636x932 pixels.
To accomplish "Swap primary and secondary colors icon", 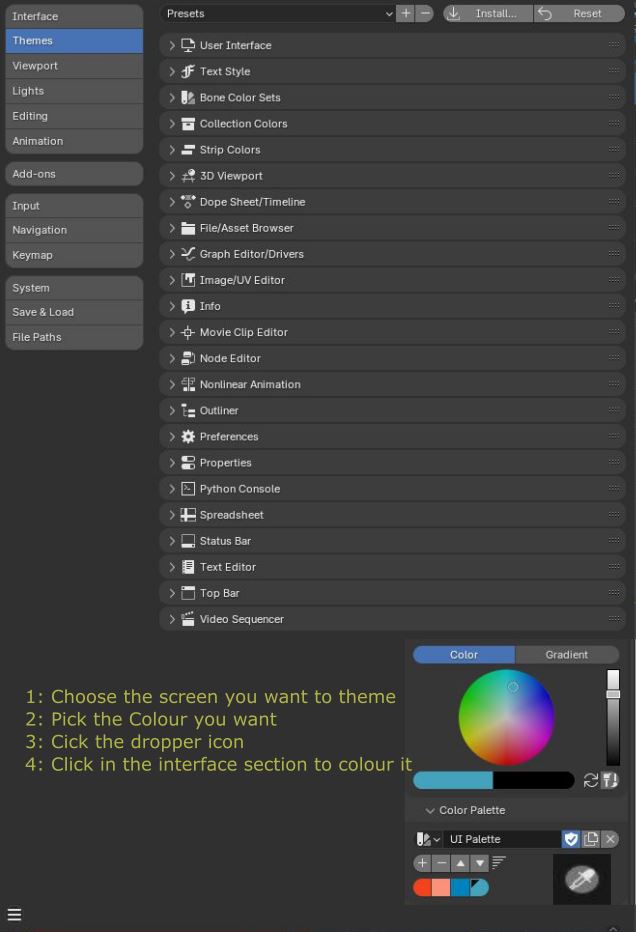I will [x=591, y=780].
